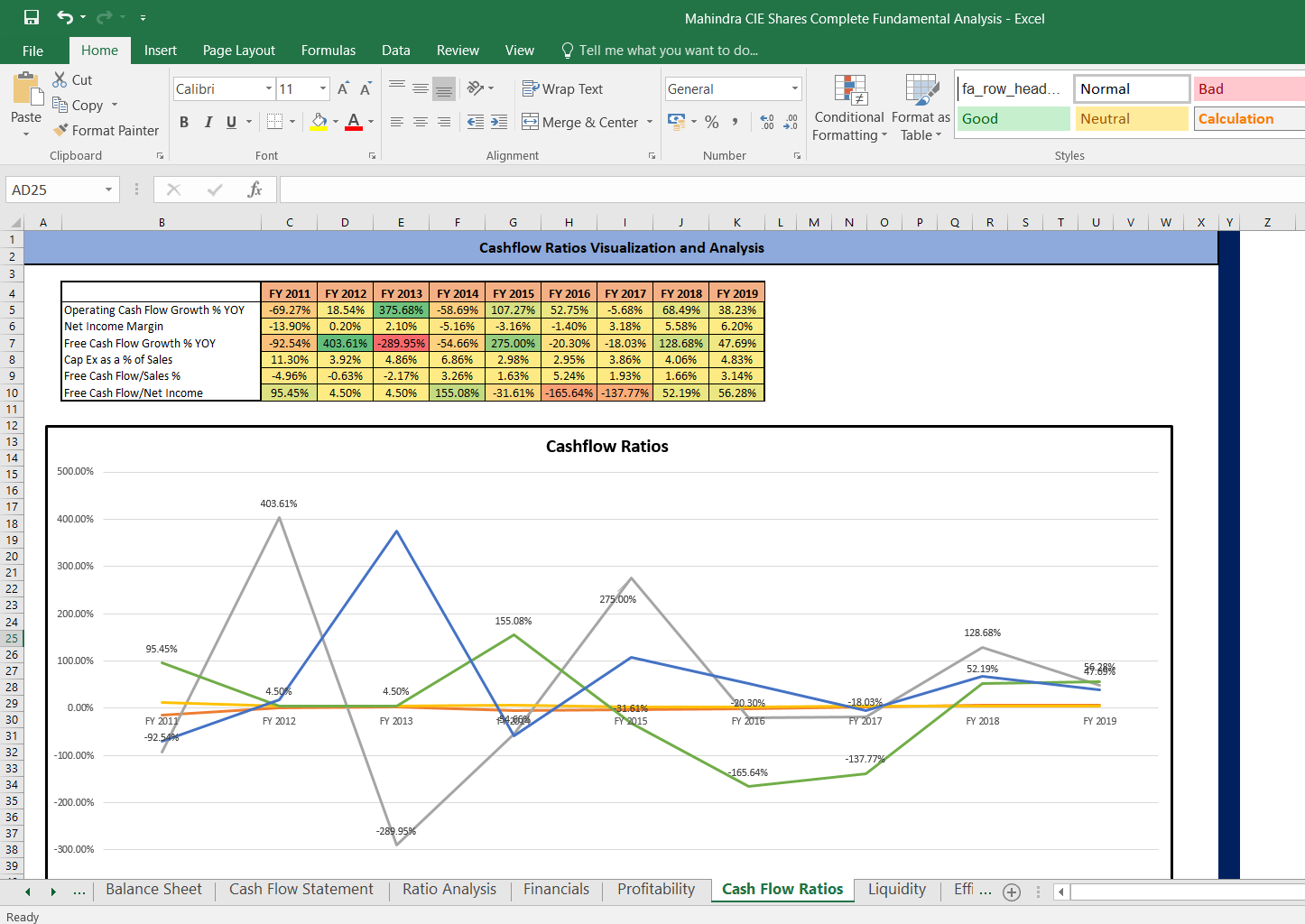Viewport: 1305px width, 924px height.
Task: Click the Orientation text rotation icon
Action: (x=476, y=88)
